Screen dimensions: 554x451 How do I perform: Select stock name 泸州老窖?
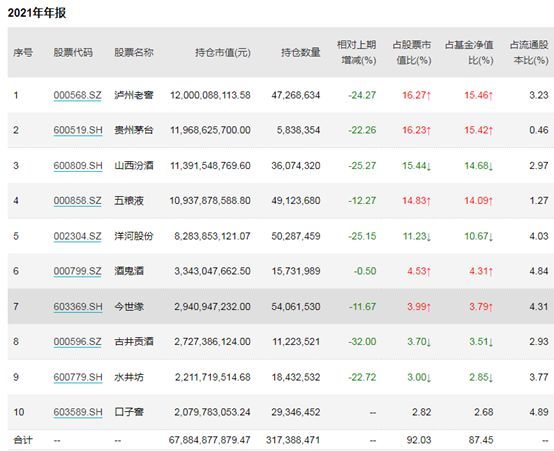coord(134,95)
